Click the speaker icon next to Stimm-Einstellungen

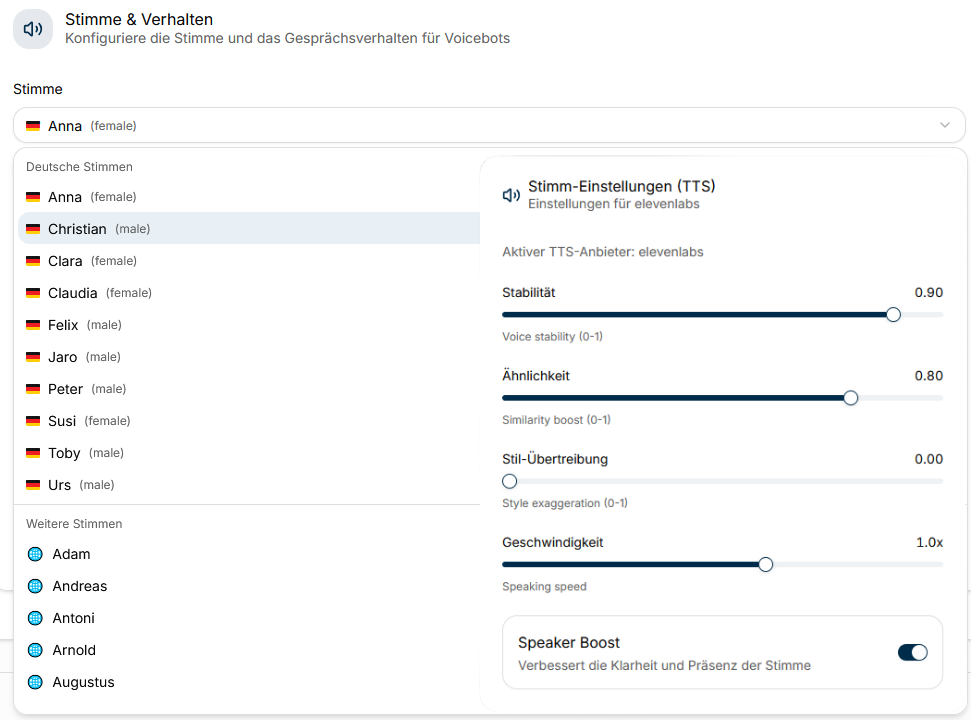pos(511,195)
